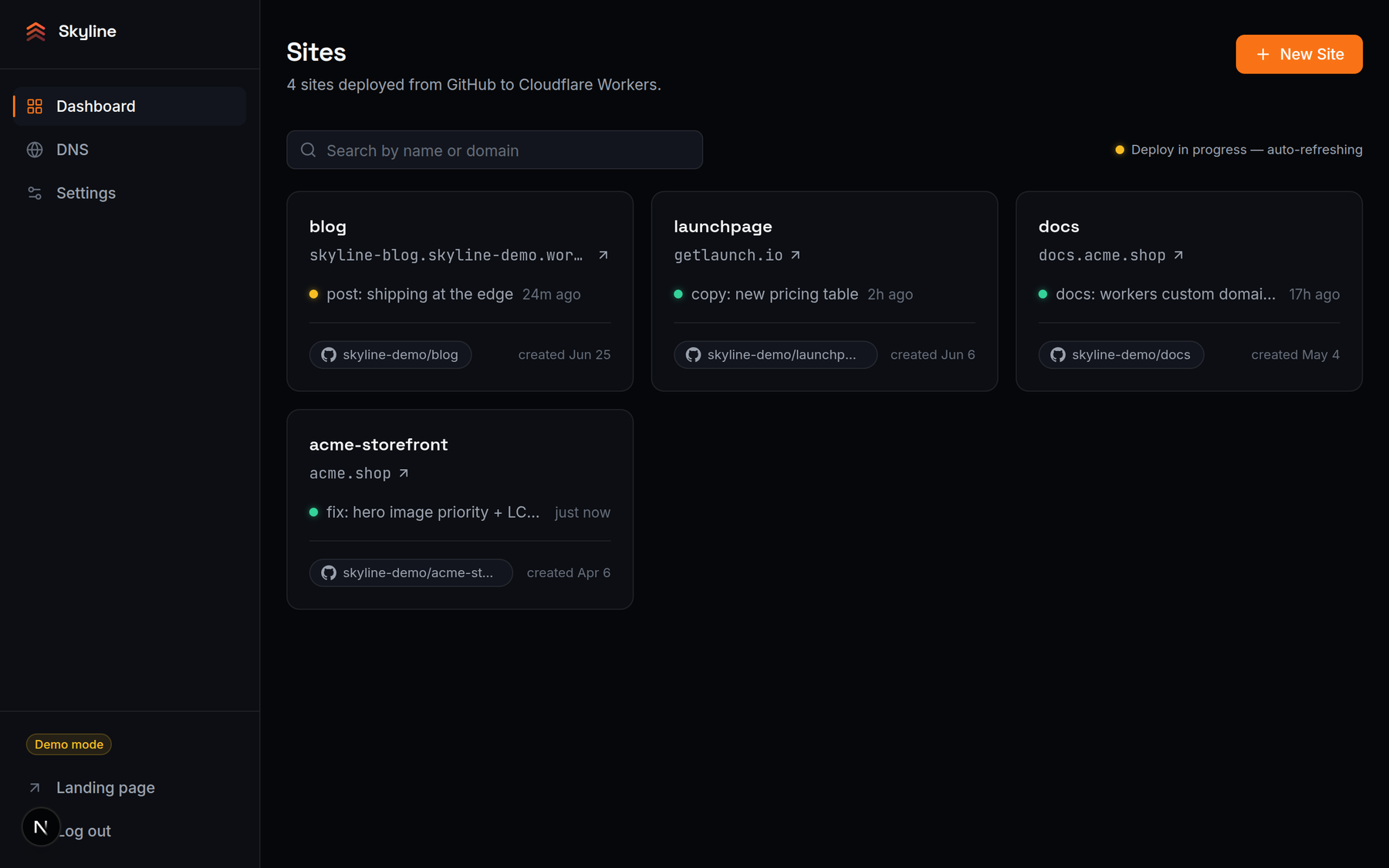Click the plus icon in New Site
The image size is (1389, 868).
click(1263, 54)
